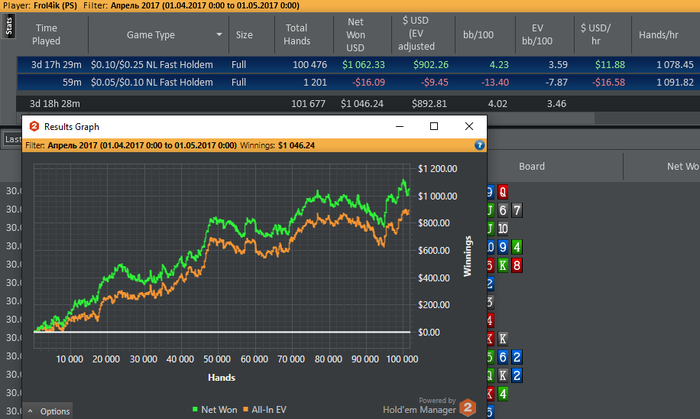This screenshot has height=419, width=700.
Task: Open the blue help icon in Results Graph
Action: click(479, 145)
